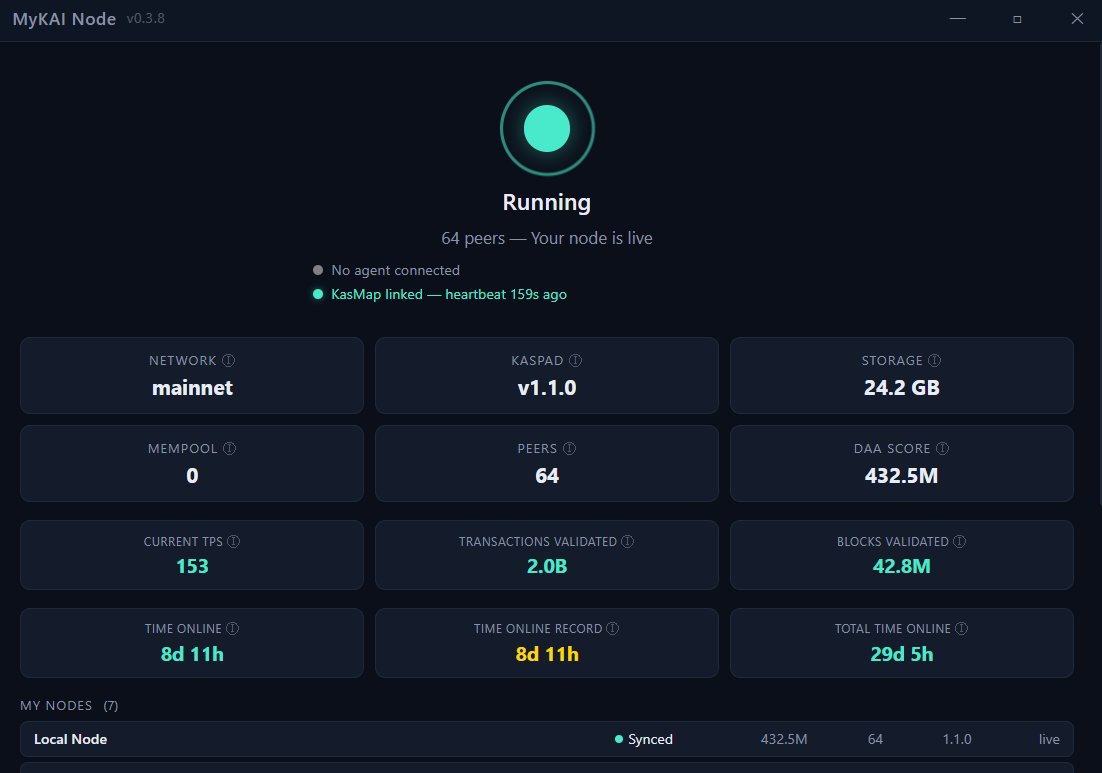Click the 64 peers value in Local Node row
The image size is (1102, 773).
point(875,739)
